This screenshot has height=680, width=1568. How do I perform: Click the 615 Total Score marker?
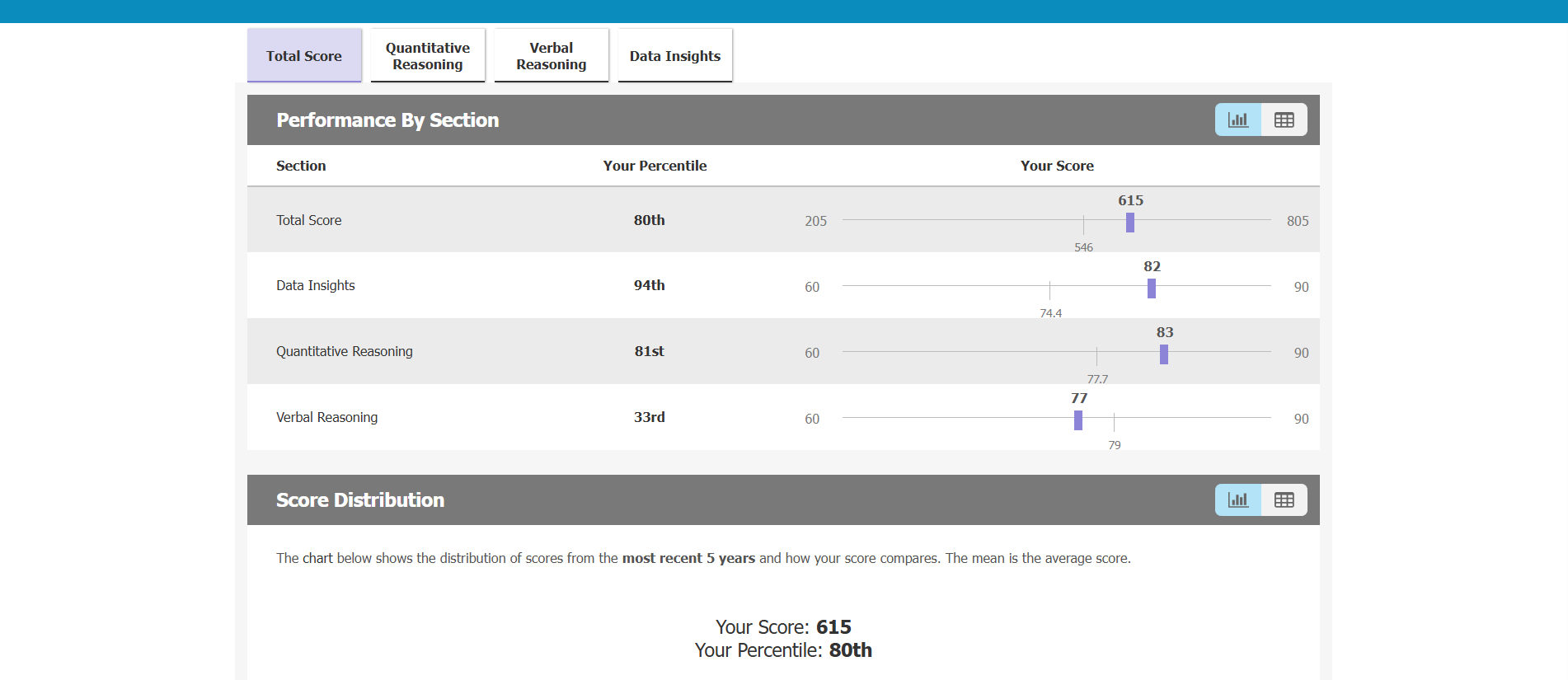1130,222
